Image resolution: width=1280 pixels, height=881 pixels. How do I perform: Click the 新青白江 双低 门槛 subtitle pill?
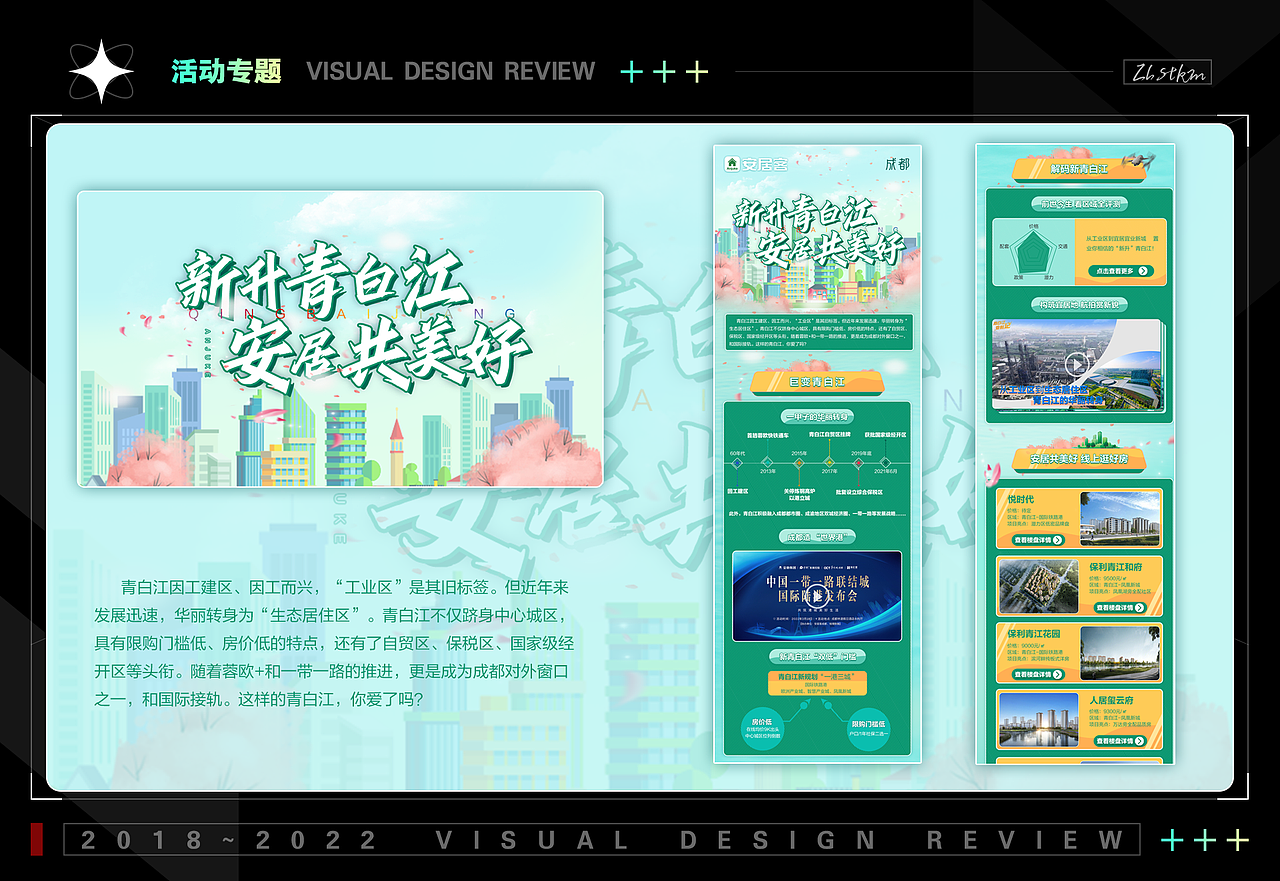[x=817, y=657]
